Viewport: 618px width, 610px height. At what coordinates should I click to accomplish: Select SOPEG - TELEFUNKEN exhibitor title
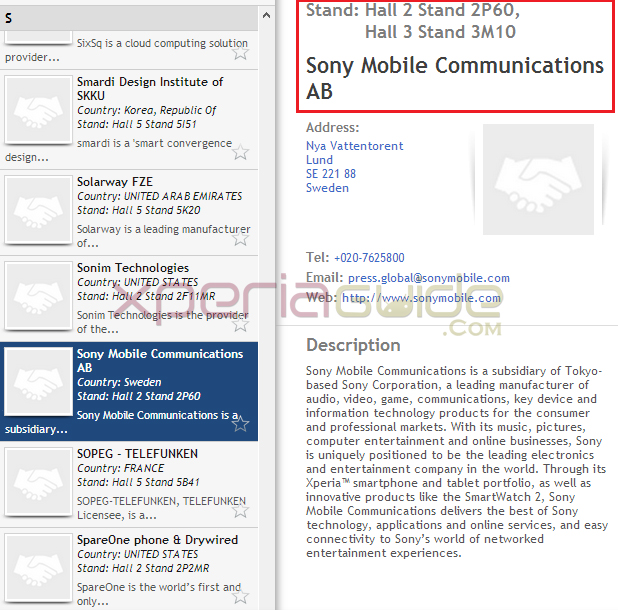coord(137,454)
